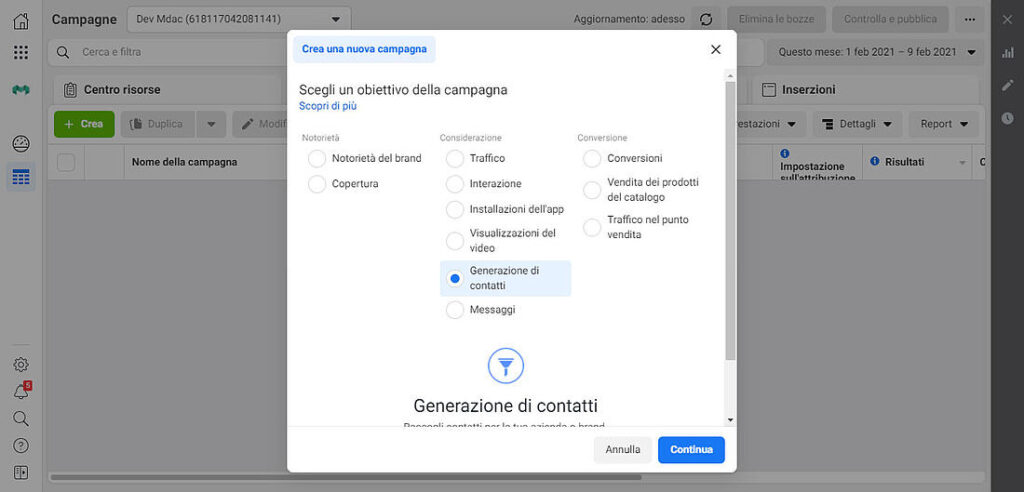Tick the select-all campaigns checkbox
1024x492 pixels.
click(66, 162)
